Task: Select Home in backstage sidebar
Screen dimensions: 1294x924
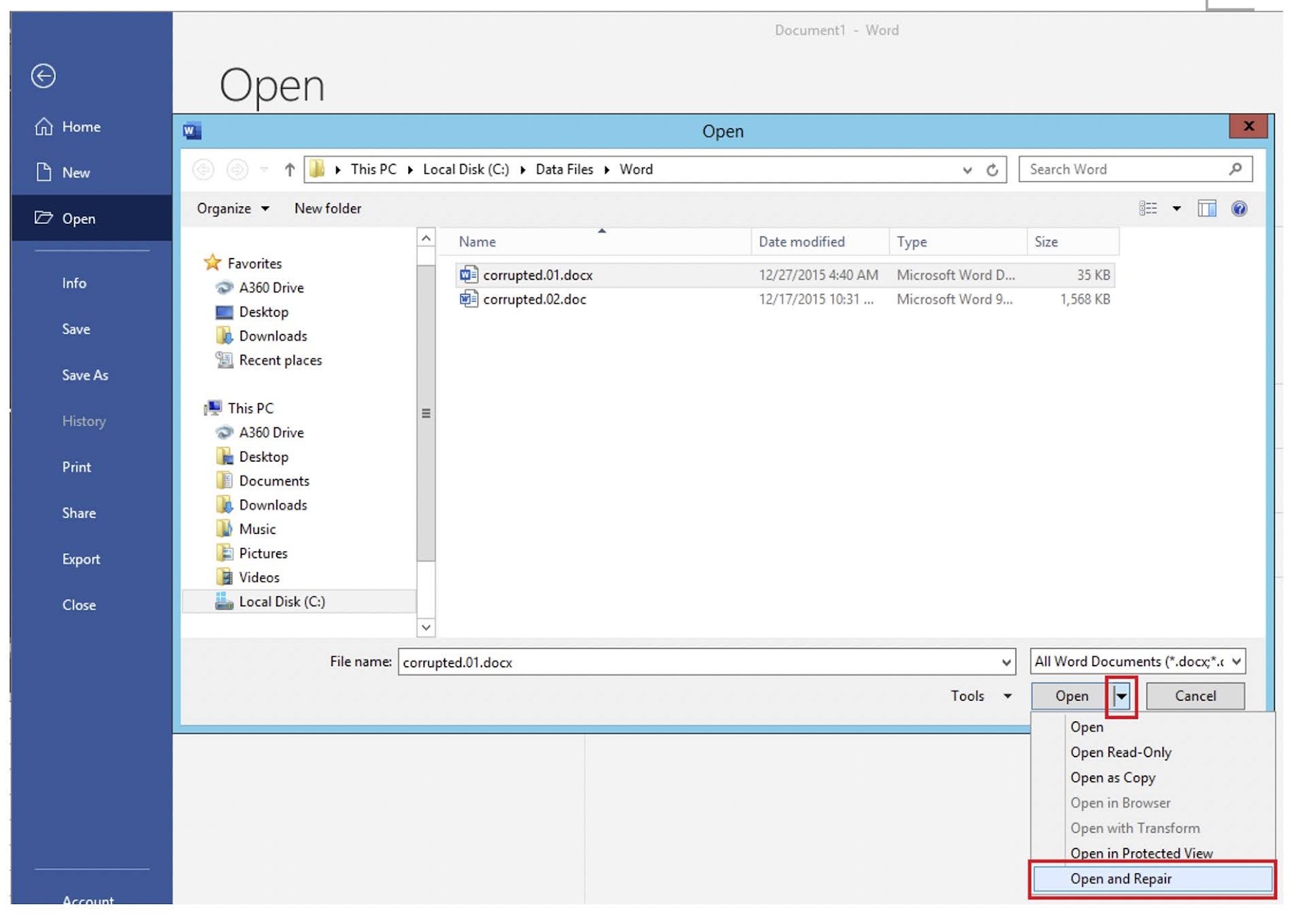Action: click(91, 126)
